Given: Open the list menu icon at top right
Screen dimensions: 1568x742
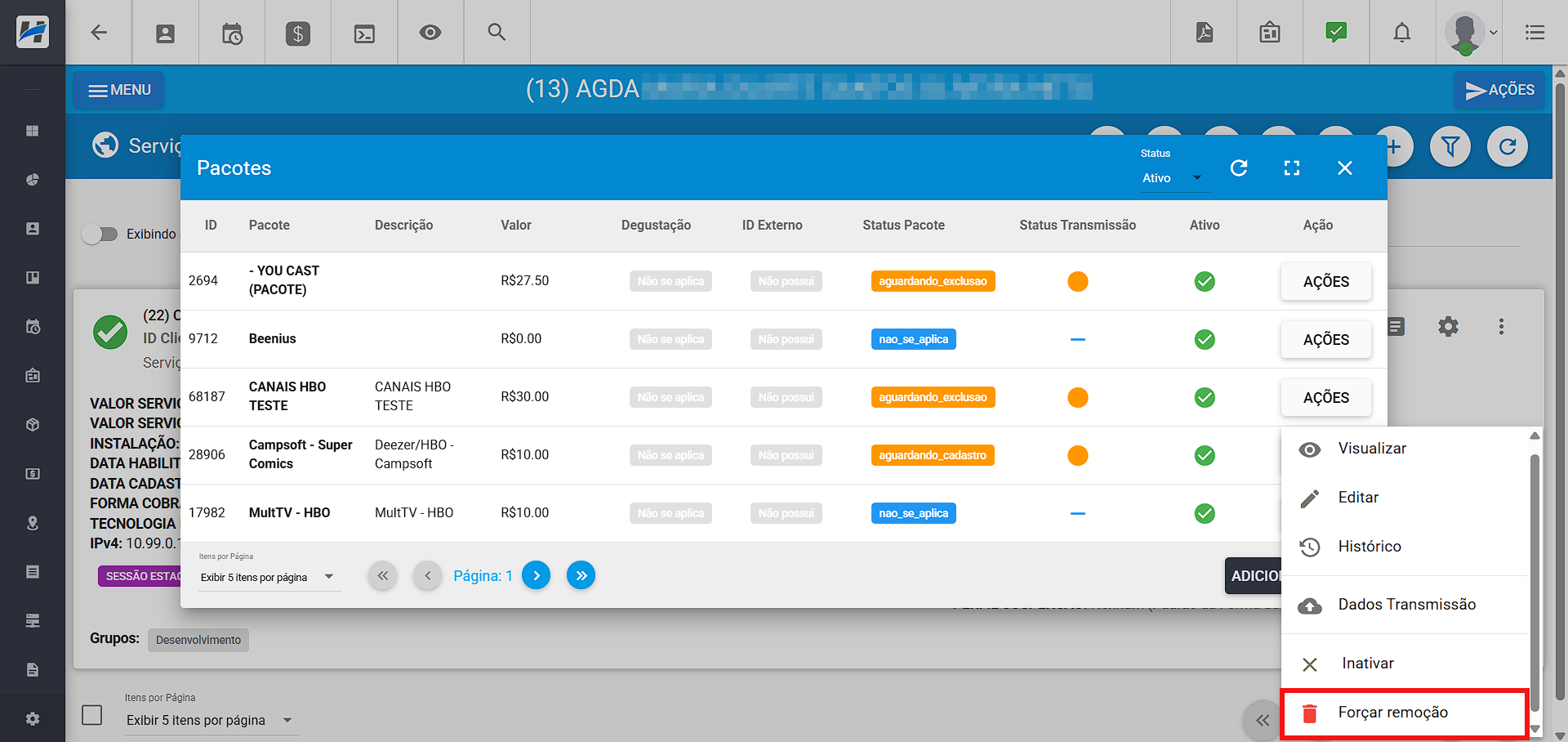Looking at the screenshot, I should [x=1535, y=33].
